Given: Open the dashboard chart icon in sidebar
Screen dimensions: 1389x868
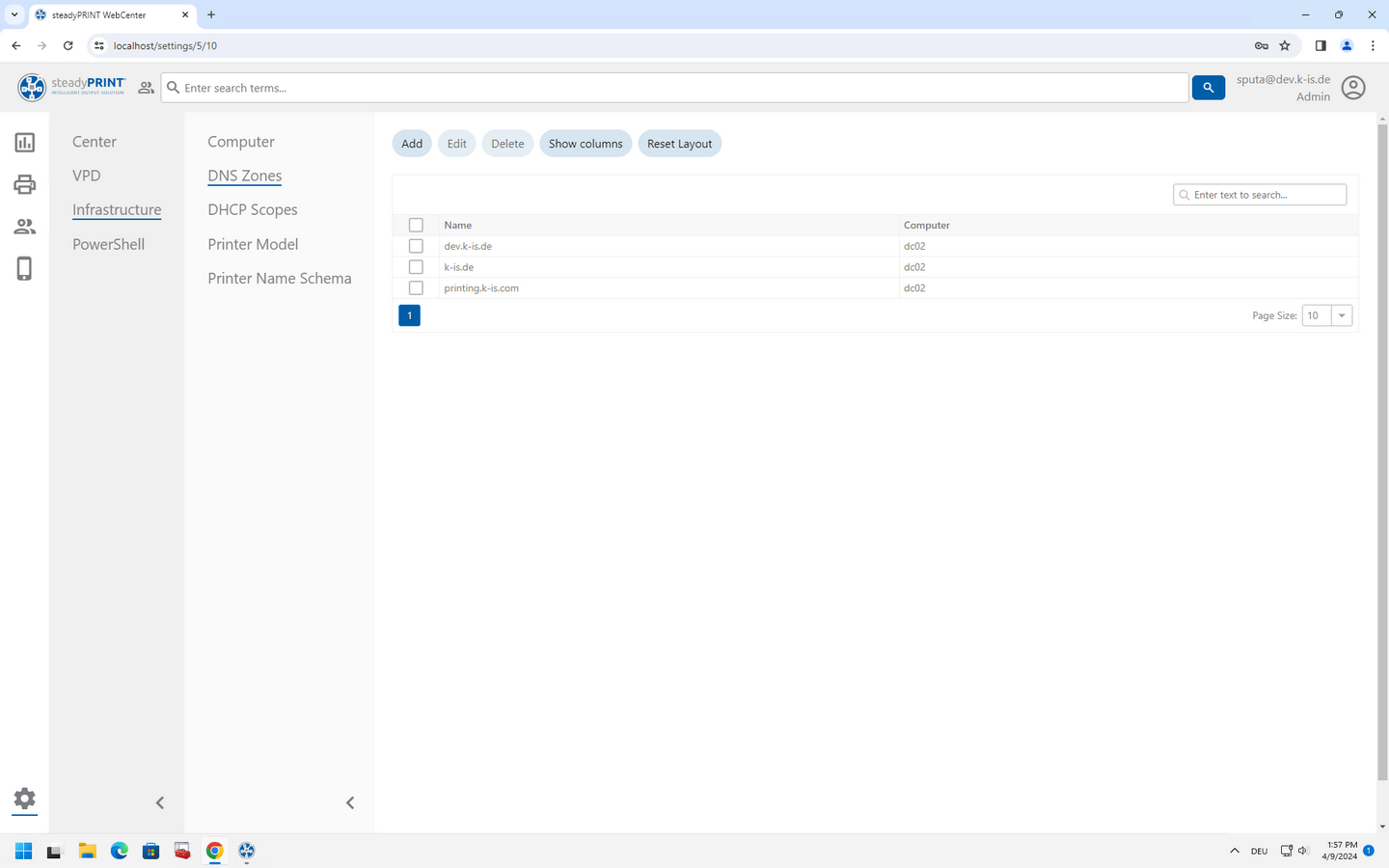Looking at the screenshot, I should pos(25,143).
